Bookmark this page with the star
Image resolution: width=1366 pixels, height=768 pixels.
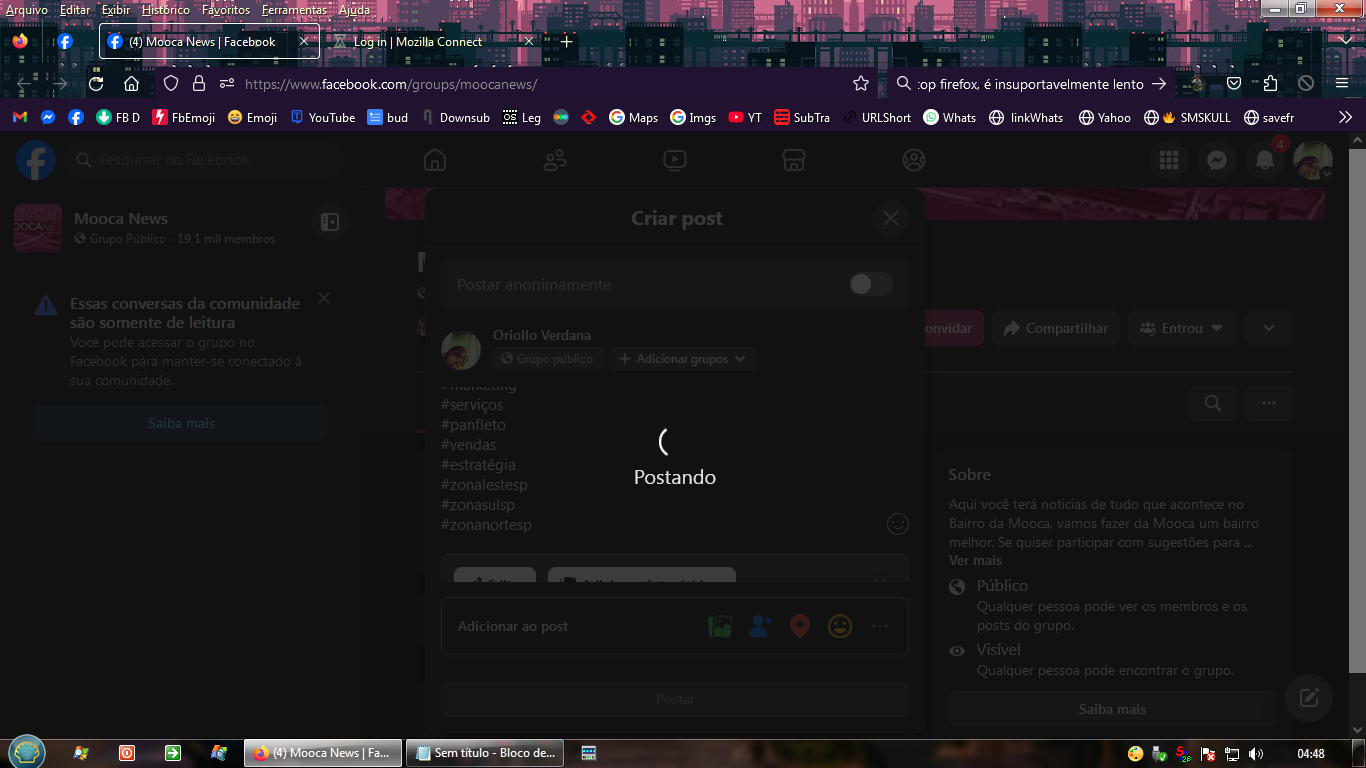pyautogui.click(x=861, y=84)
